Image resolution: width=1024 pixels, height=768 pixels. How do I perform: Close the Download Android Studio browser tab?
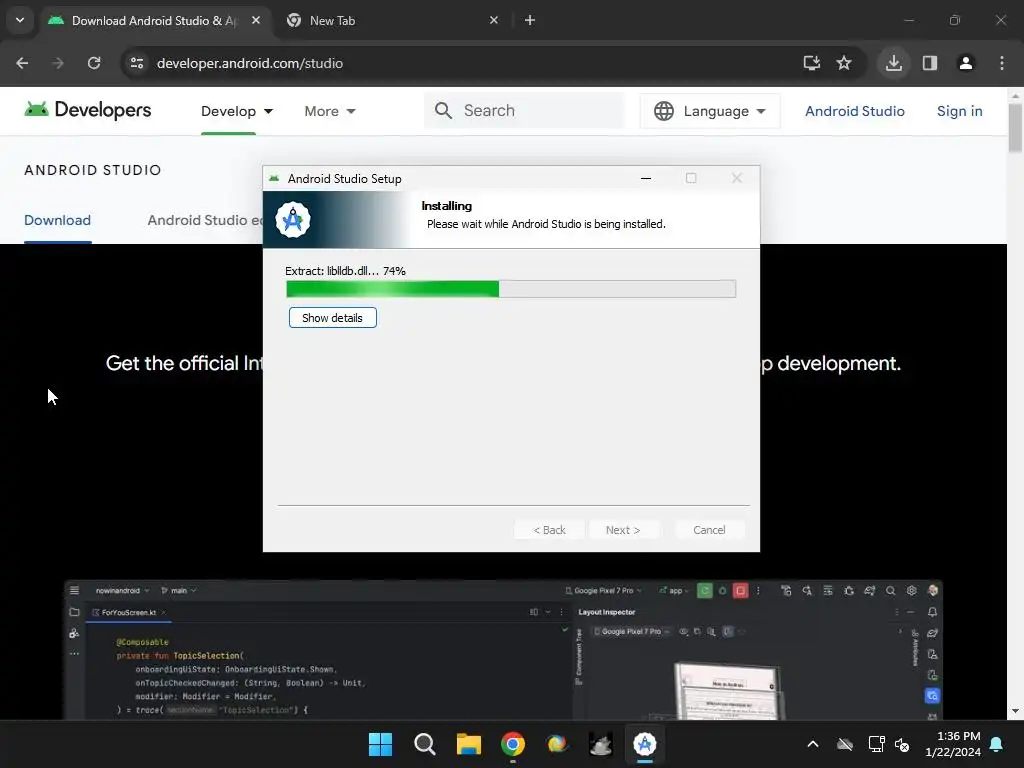[256, 20]
